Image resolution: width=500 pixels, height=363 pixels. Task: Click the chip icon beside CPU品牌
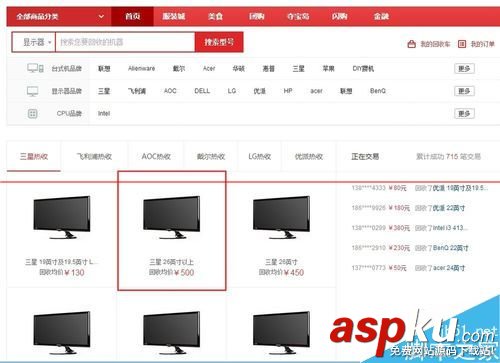click(x=32, y=114)
